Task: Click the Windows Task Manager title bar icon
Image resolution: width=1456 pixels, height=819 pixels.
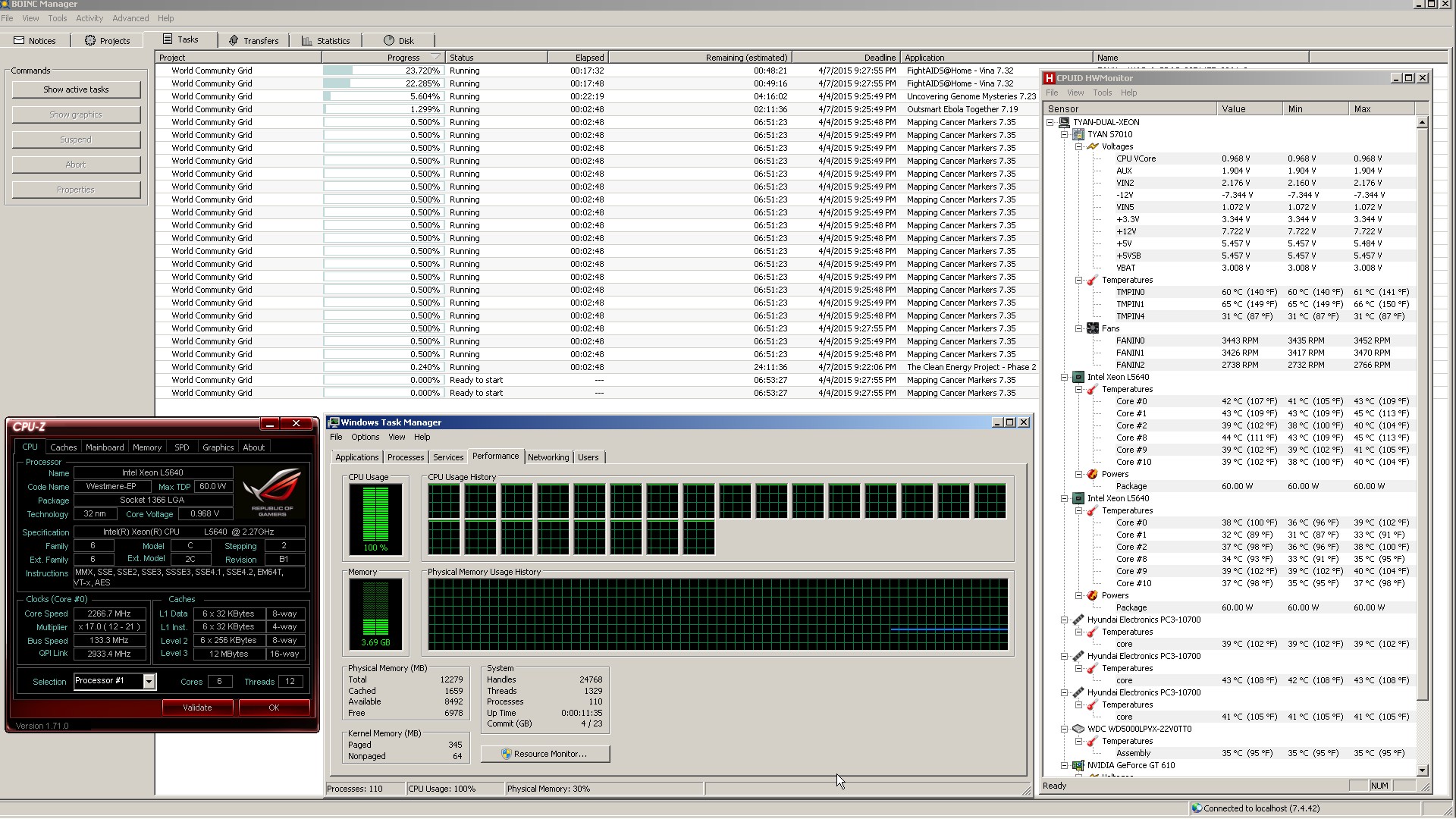Action: pos(334,422)
